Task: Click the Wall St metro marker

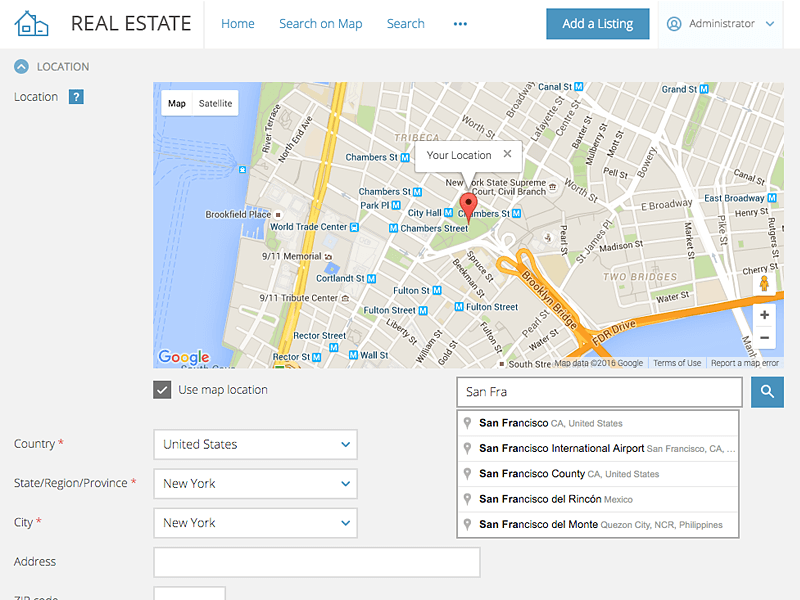Action: pos(353,355)
